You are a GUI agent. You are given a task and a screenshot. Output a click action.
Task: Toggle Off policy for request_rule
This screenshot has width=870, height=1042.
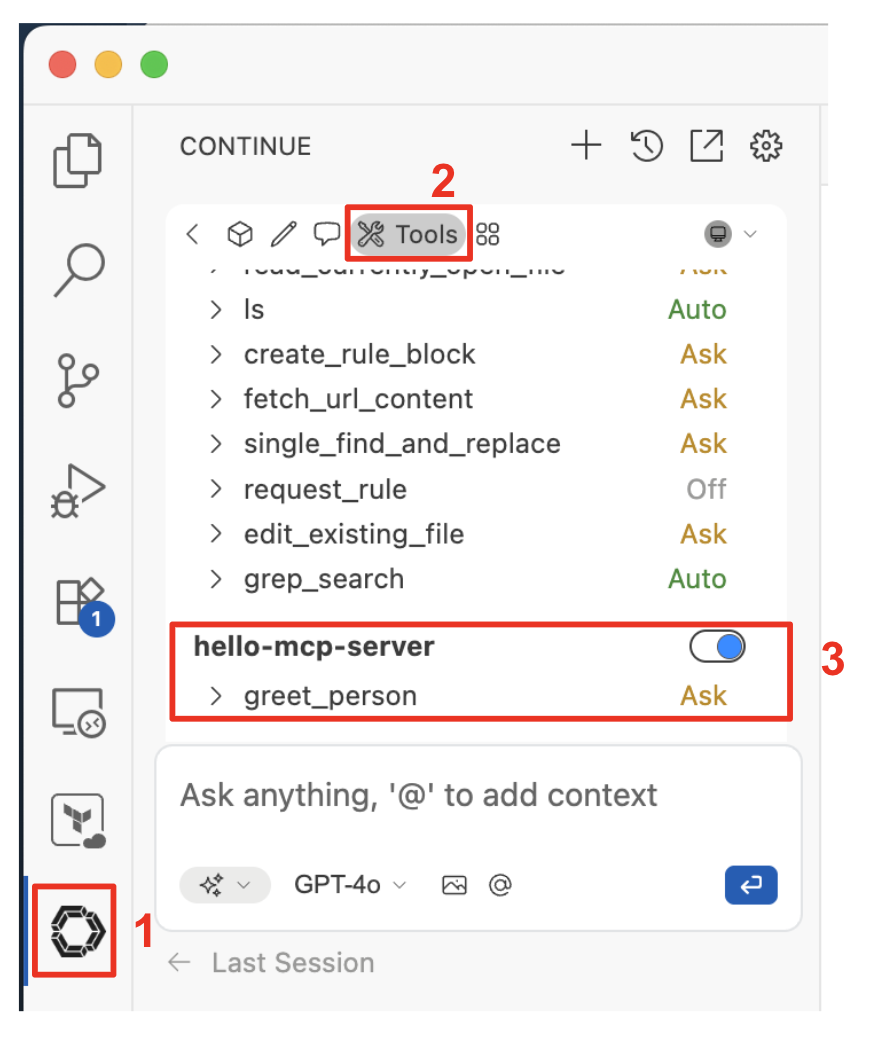707,489
